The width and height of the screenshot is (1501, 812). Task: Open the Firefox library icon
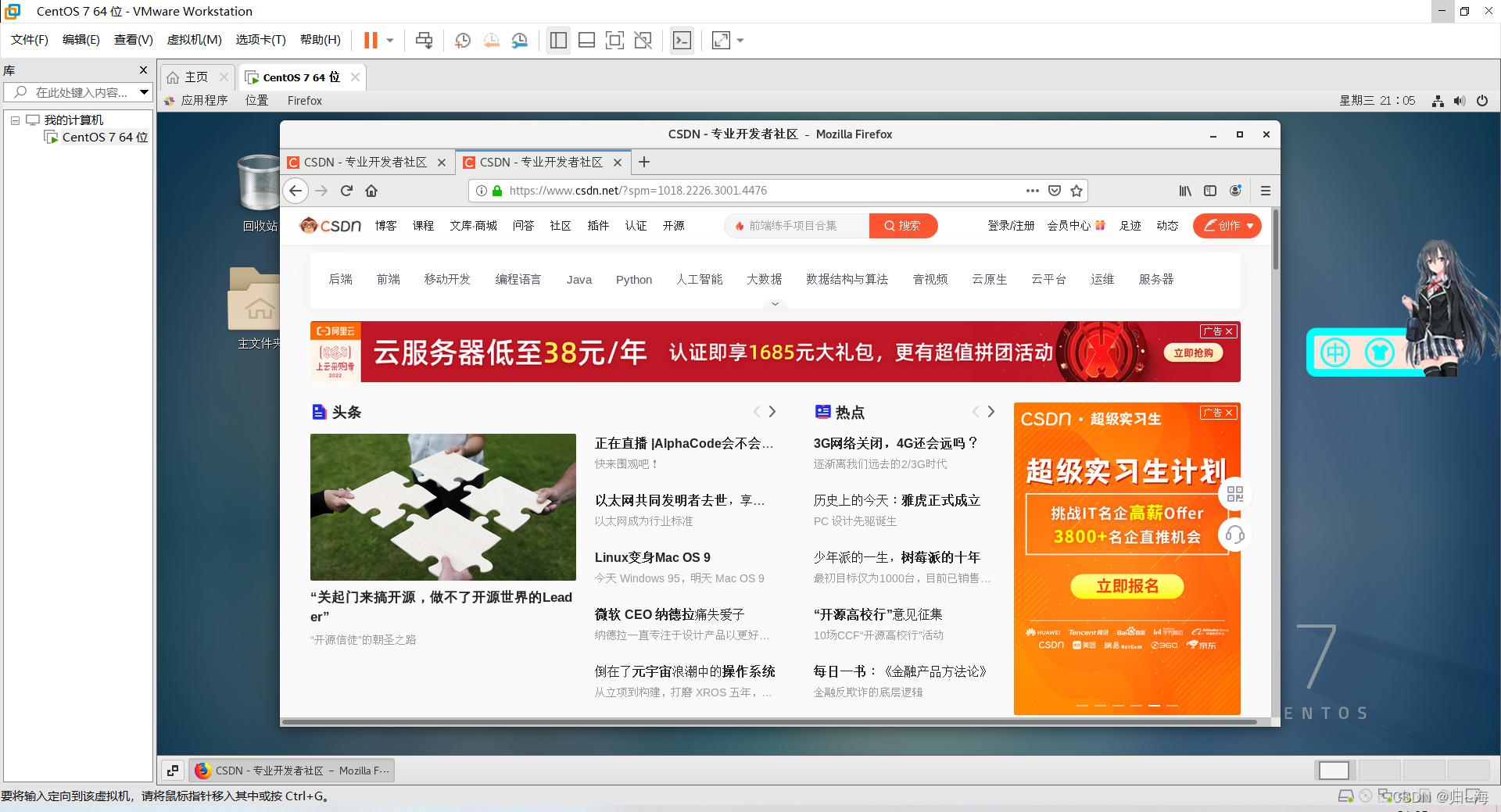click(x=1185, y=190)
